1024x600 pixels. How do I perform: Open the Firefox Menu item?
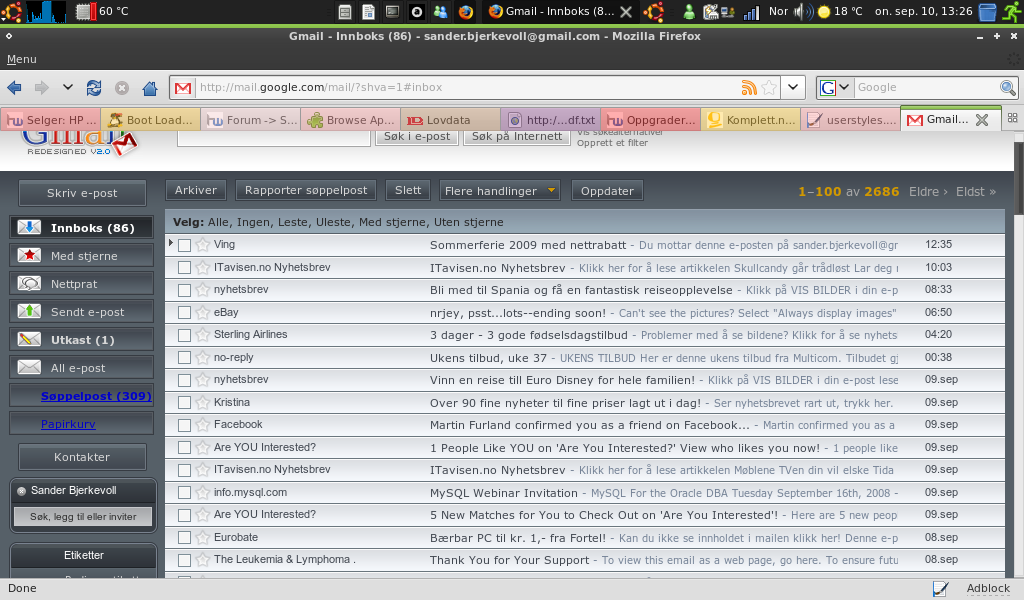click(x=22, y=59)
